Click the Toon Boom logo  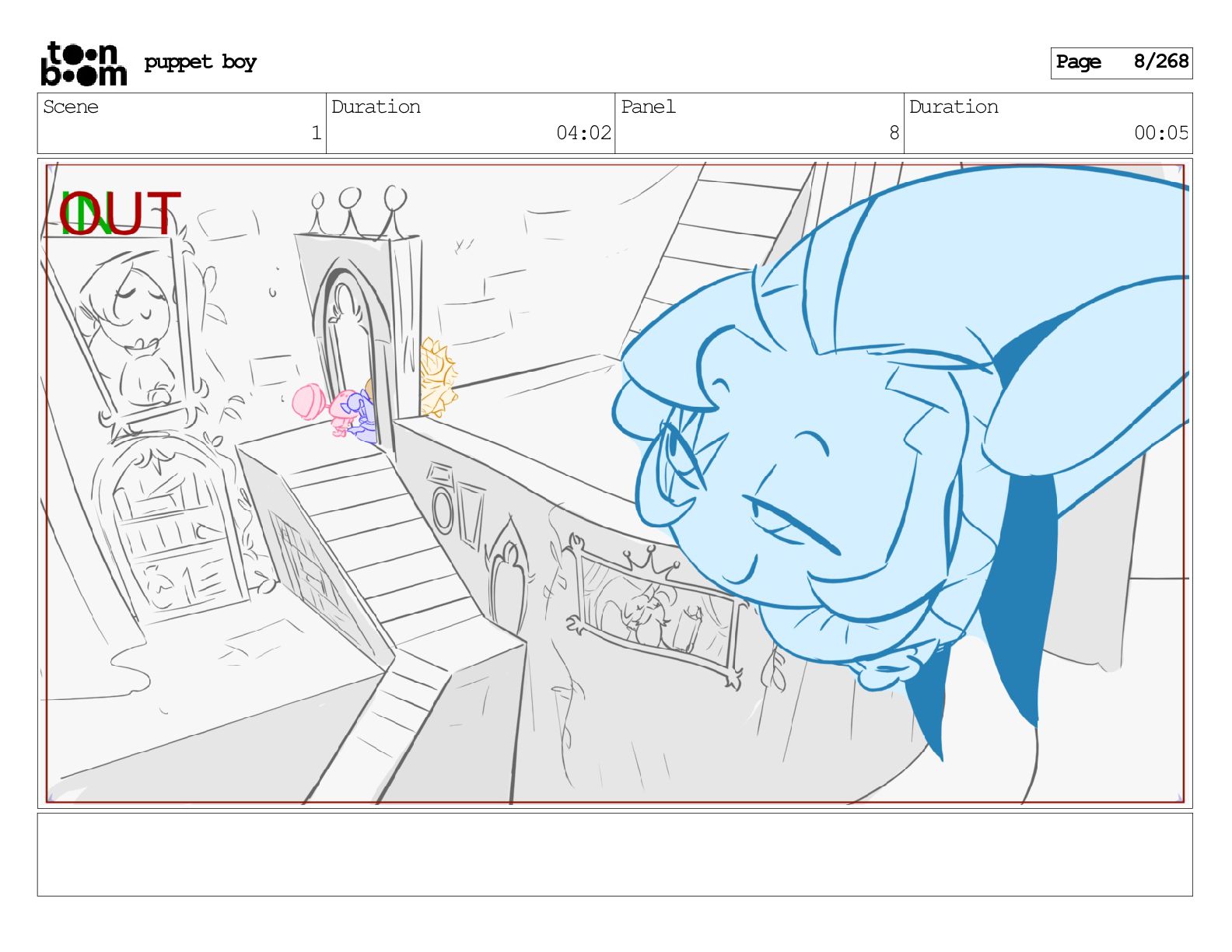click(x=83, y=63)
